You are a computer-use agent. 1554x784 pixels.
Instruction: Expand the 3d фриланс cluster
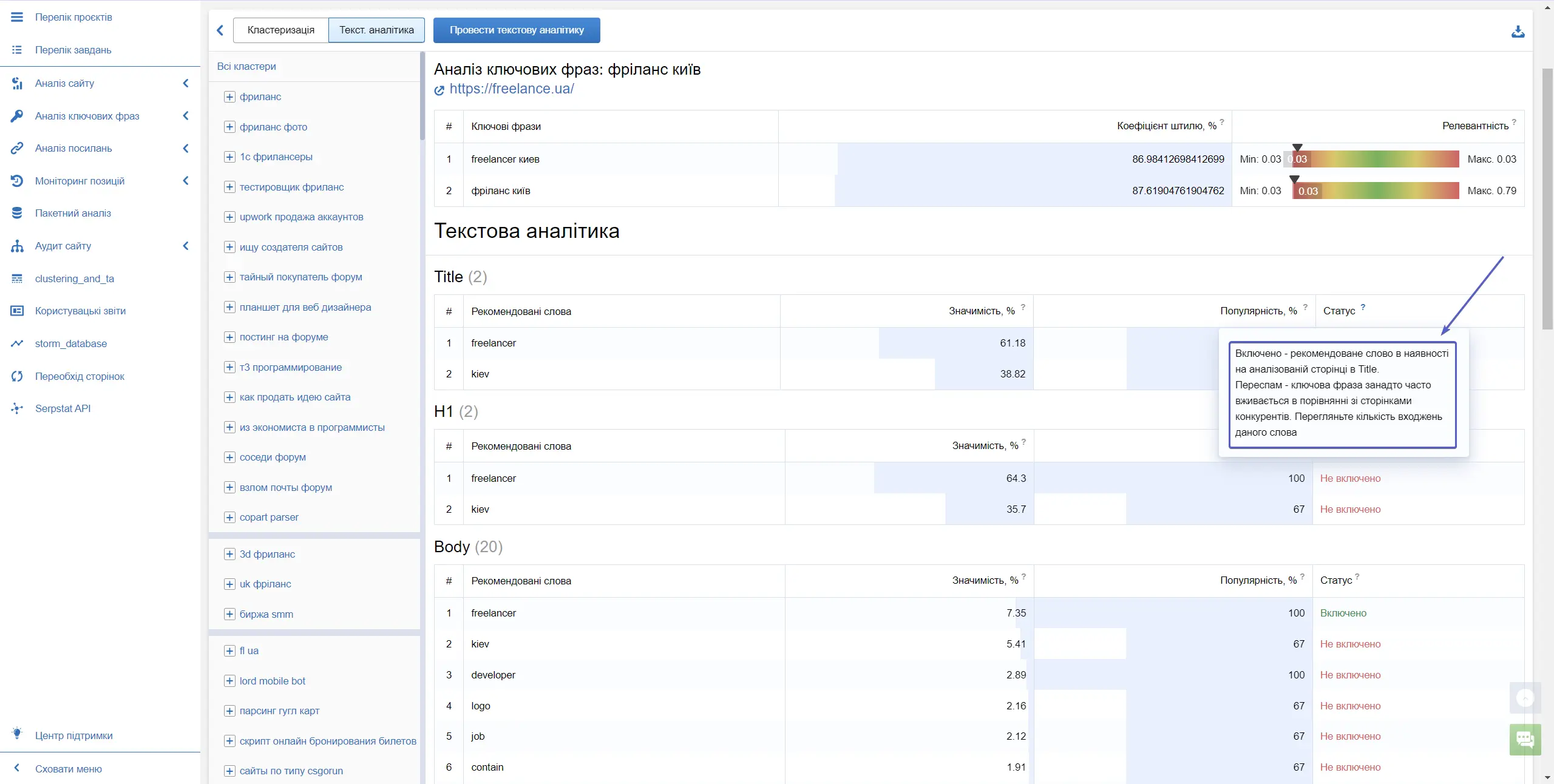(229, 554)
